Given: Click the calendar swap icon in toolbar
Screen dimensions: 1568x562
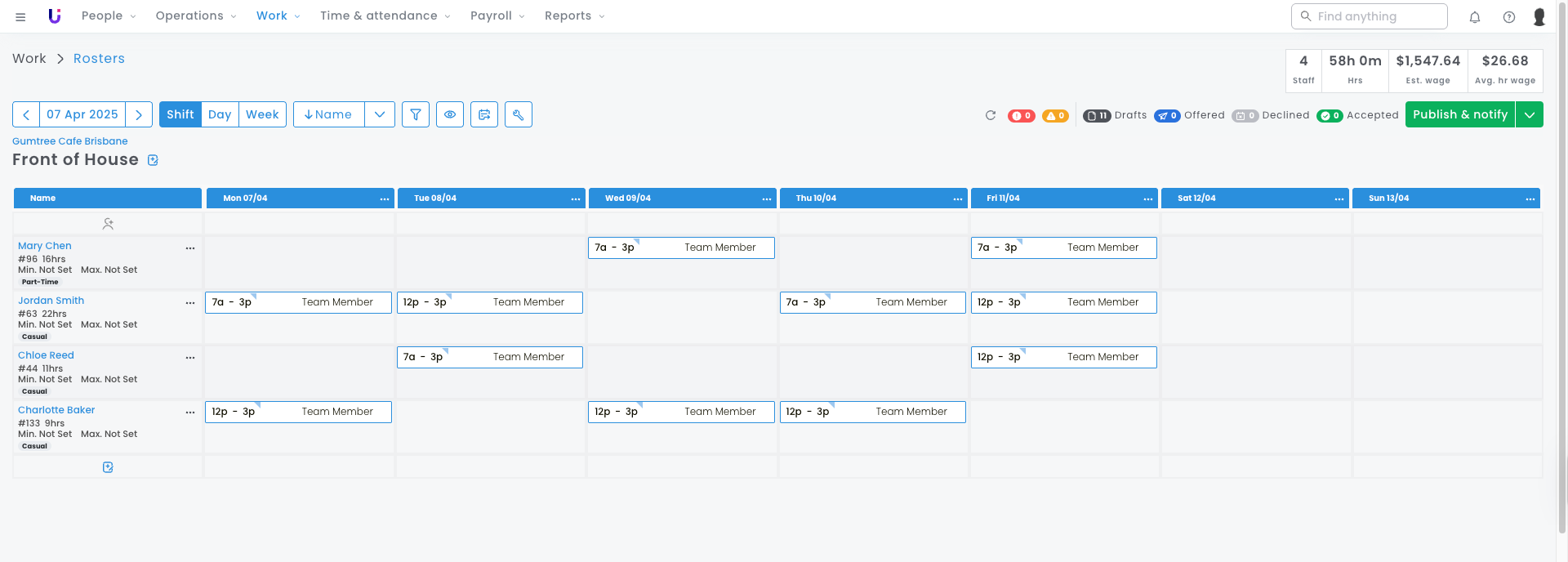Looking at the screenshot, I should tap(484, 114).
